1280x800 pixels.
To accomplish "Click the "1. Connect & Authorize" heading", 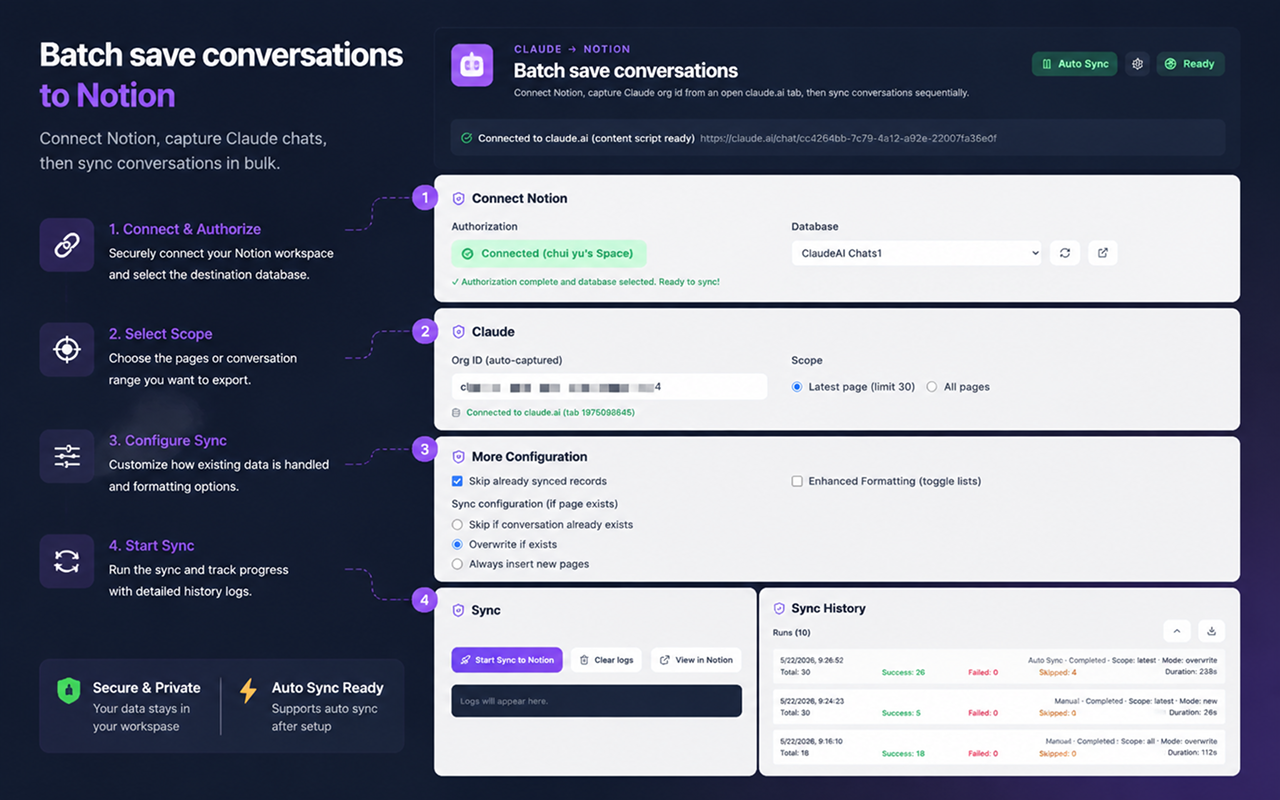I will point(185,229).
